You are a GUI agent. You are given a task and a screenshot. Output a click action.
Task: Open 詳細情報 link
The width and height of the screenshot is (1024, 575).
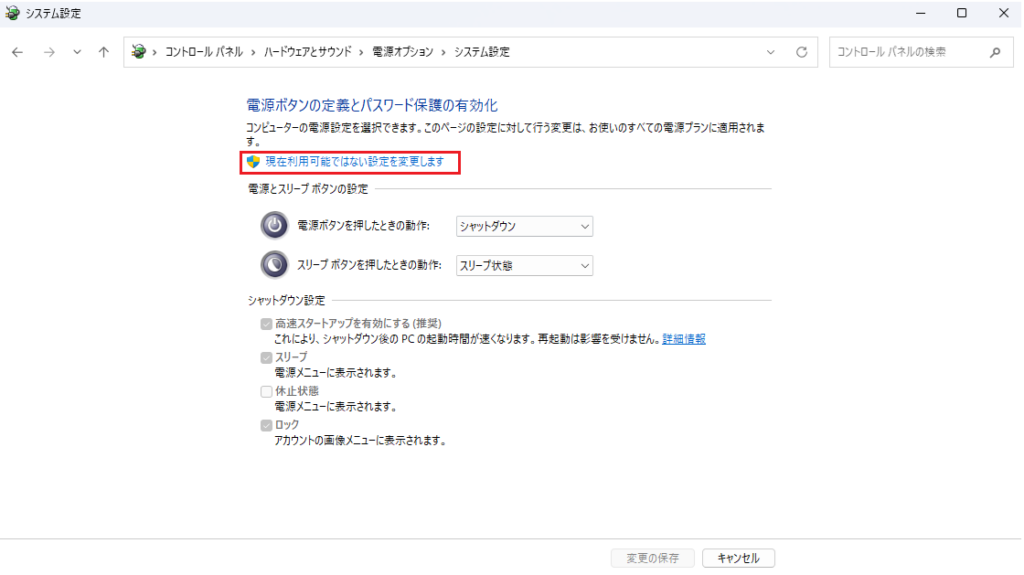684,338
